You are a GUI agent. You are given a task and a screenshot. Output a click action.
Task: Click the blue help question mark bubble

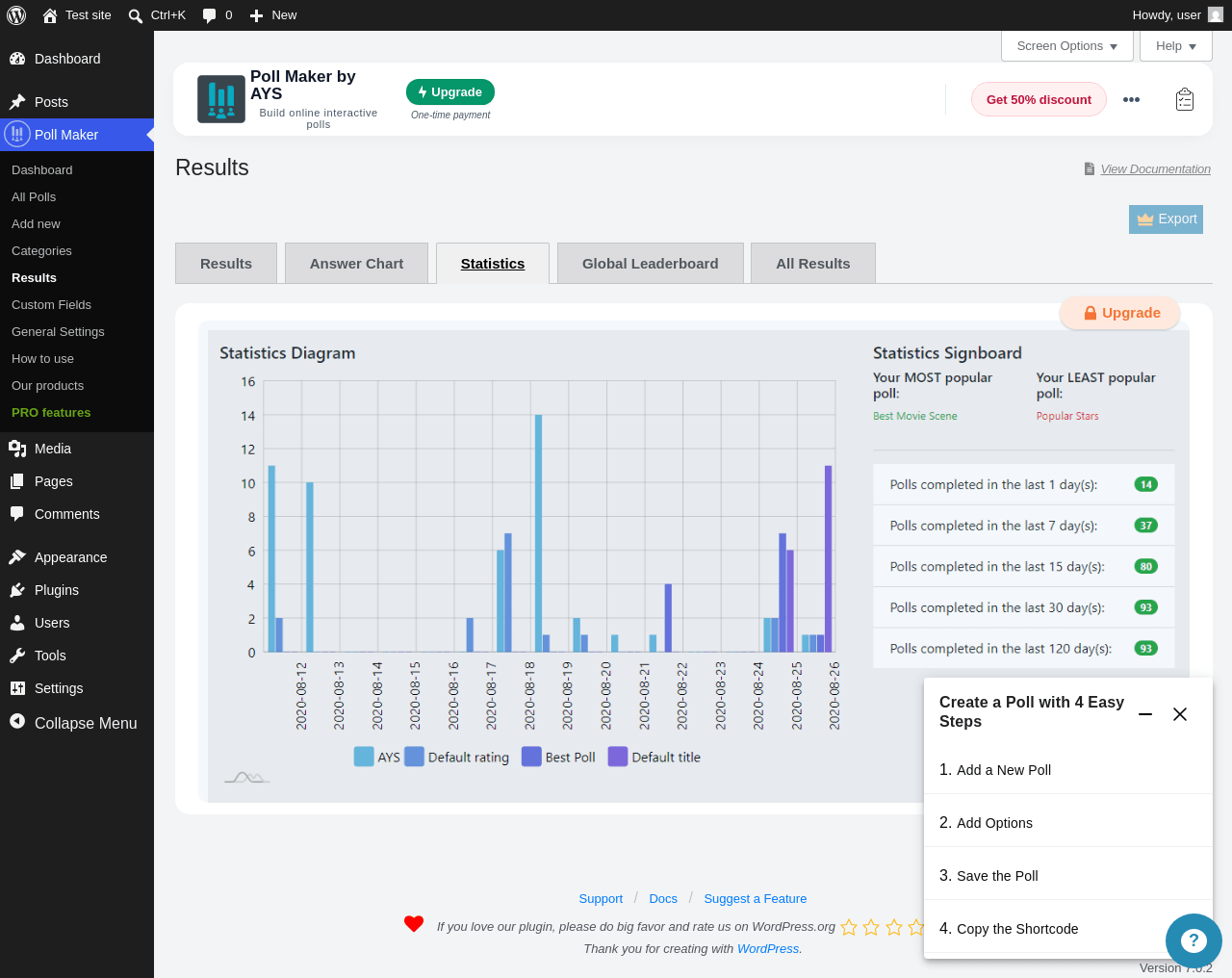coord(1193,941)
